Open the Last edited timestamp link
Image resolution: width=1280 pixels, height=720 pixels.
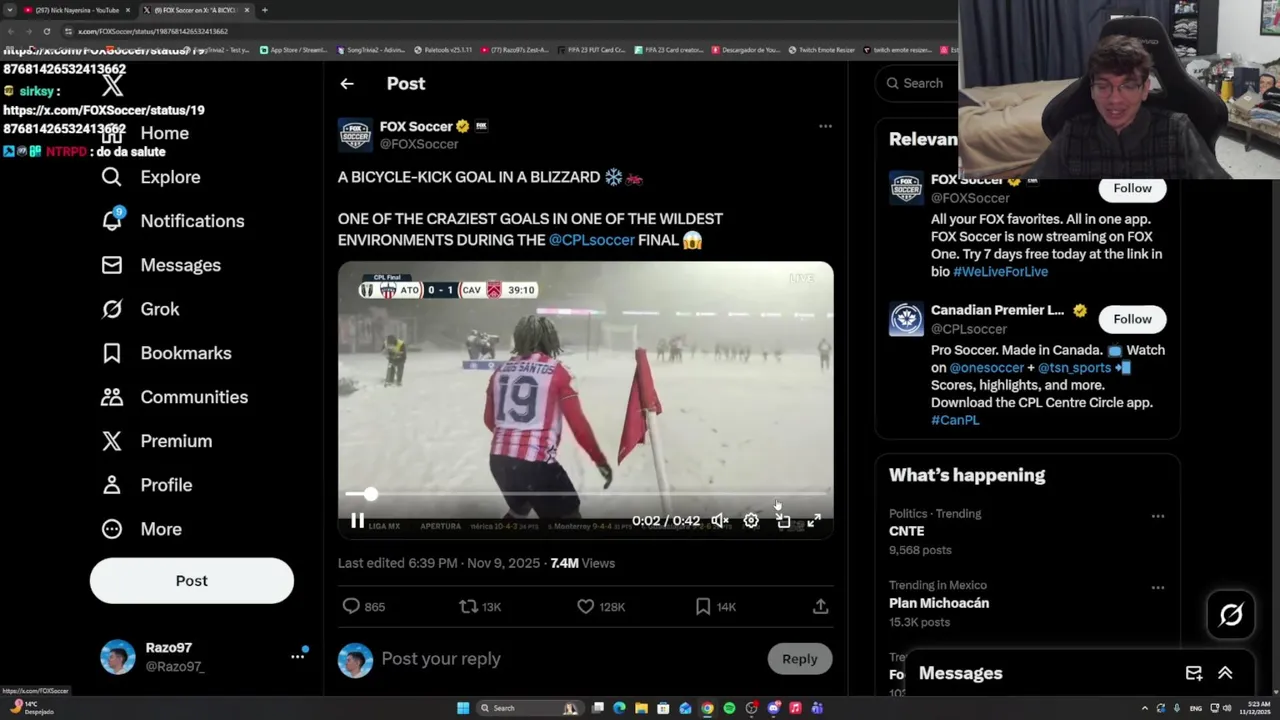pos(439,563)
